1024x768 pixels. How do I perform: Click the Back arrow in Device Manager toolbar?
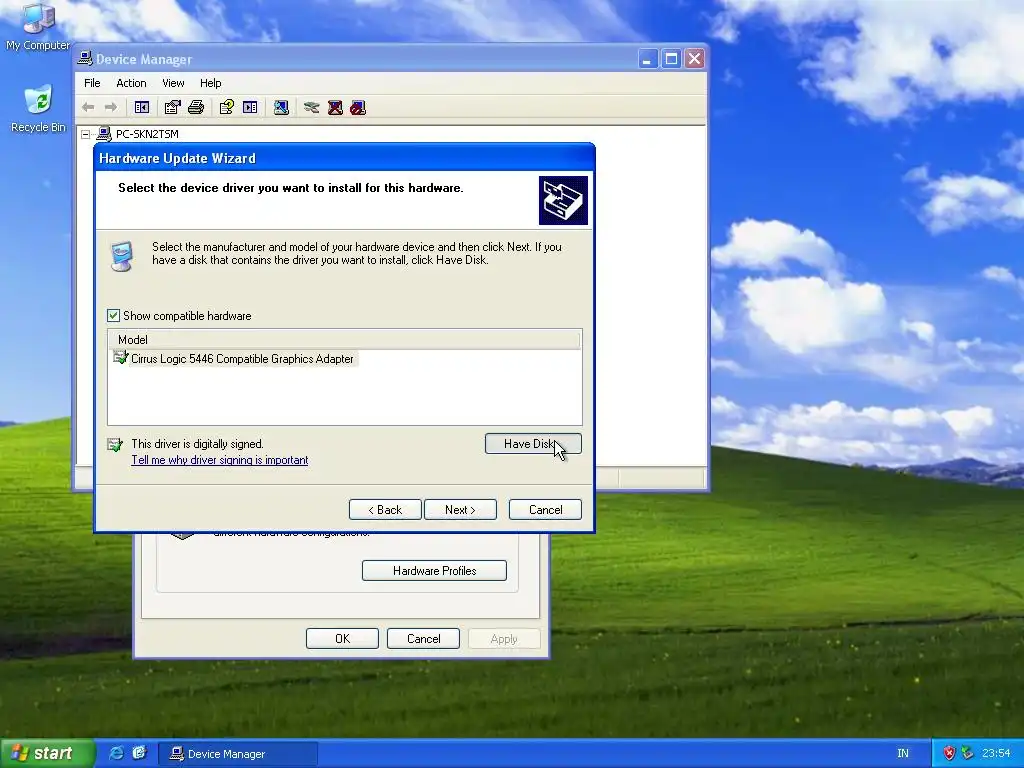coord(88,107)
